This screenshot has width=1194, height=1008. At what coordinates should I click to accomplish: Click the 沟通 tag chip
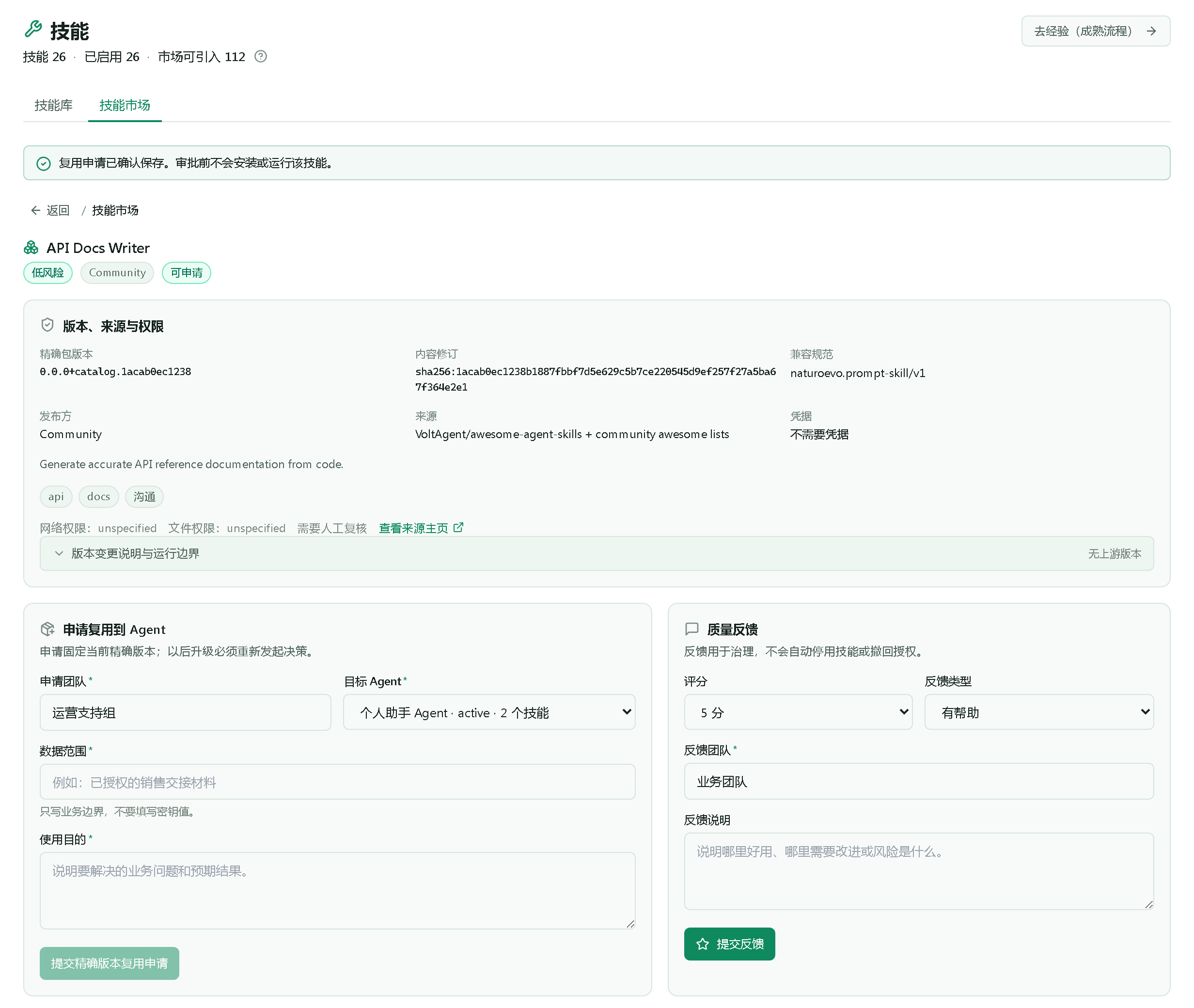click(144, 497)
